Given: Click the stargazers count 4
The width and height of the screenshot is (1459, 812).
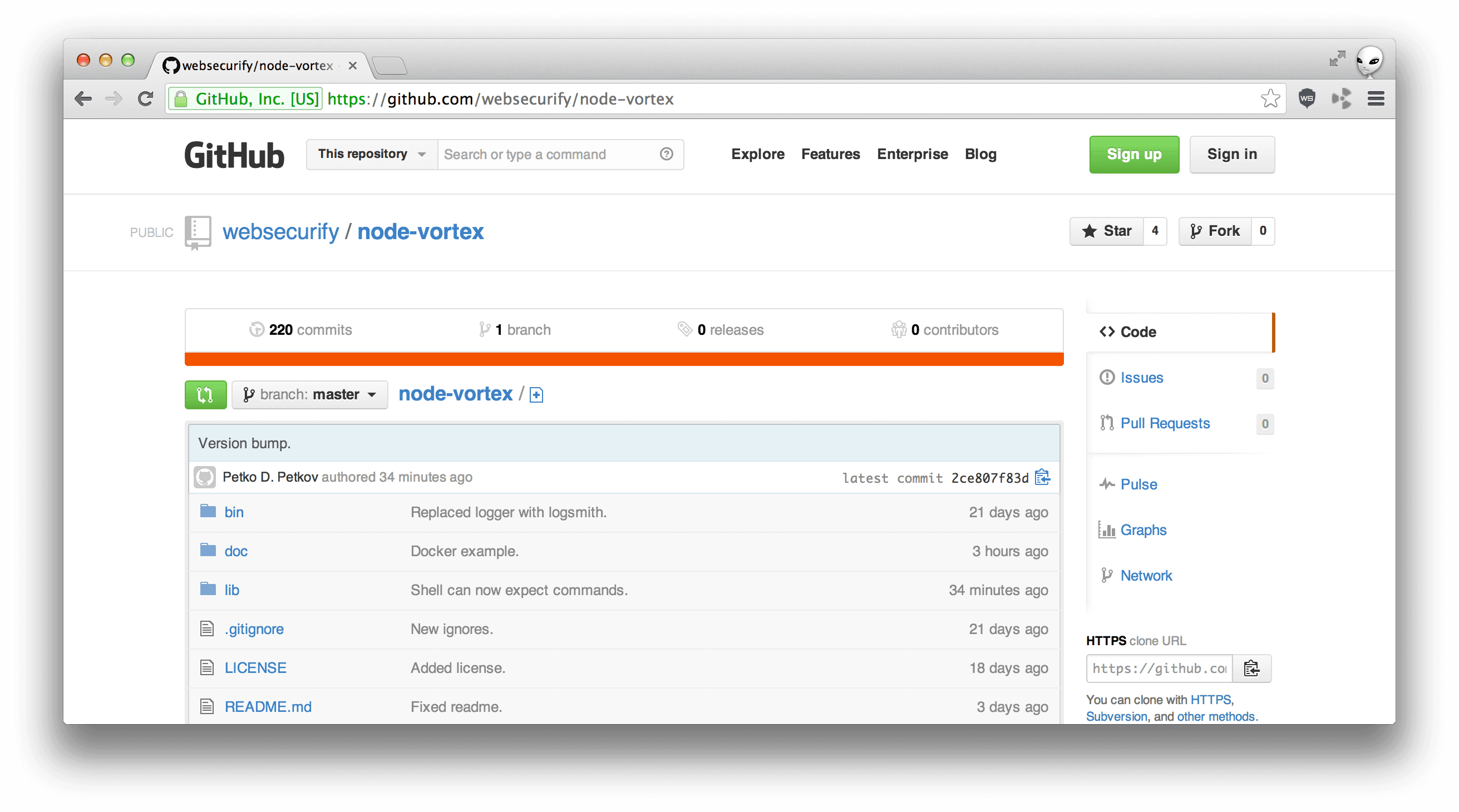Looking at the screenshot, I should [x=1155, y=231].
